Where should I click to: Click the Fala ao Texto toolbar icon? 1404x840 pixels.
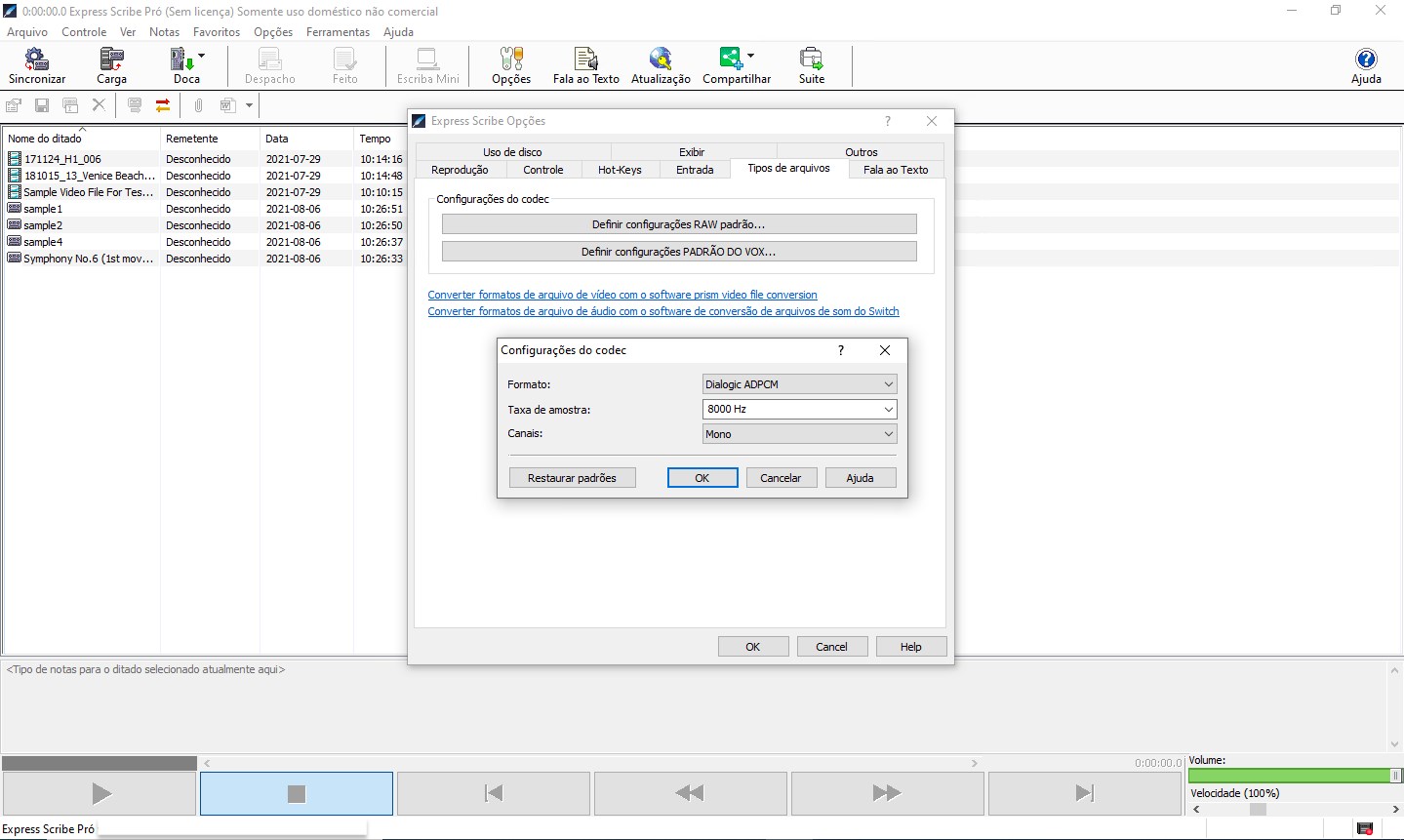tap(586, 65)
